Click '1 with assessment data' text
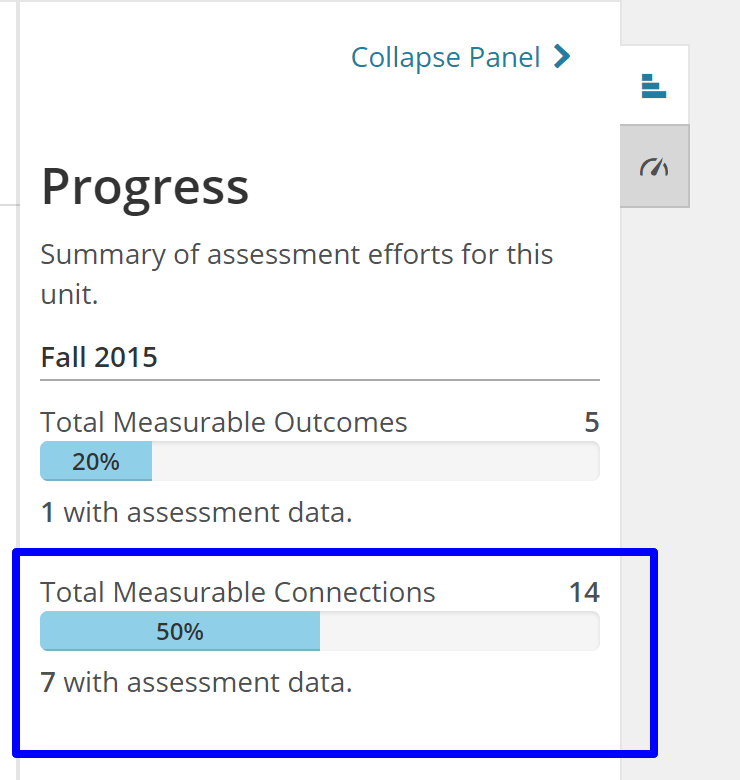Image resolution: width=740 pixels, height=780 pixels. (196, 512)
